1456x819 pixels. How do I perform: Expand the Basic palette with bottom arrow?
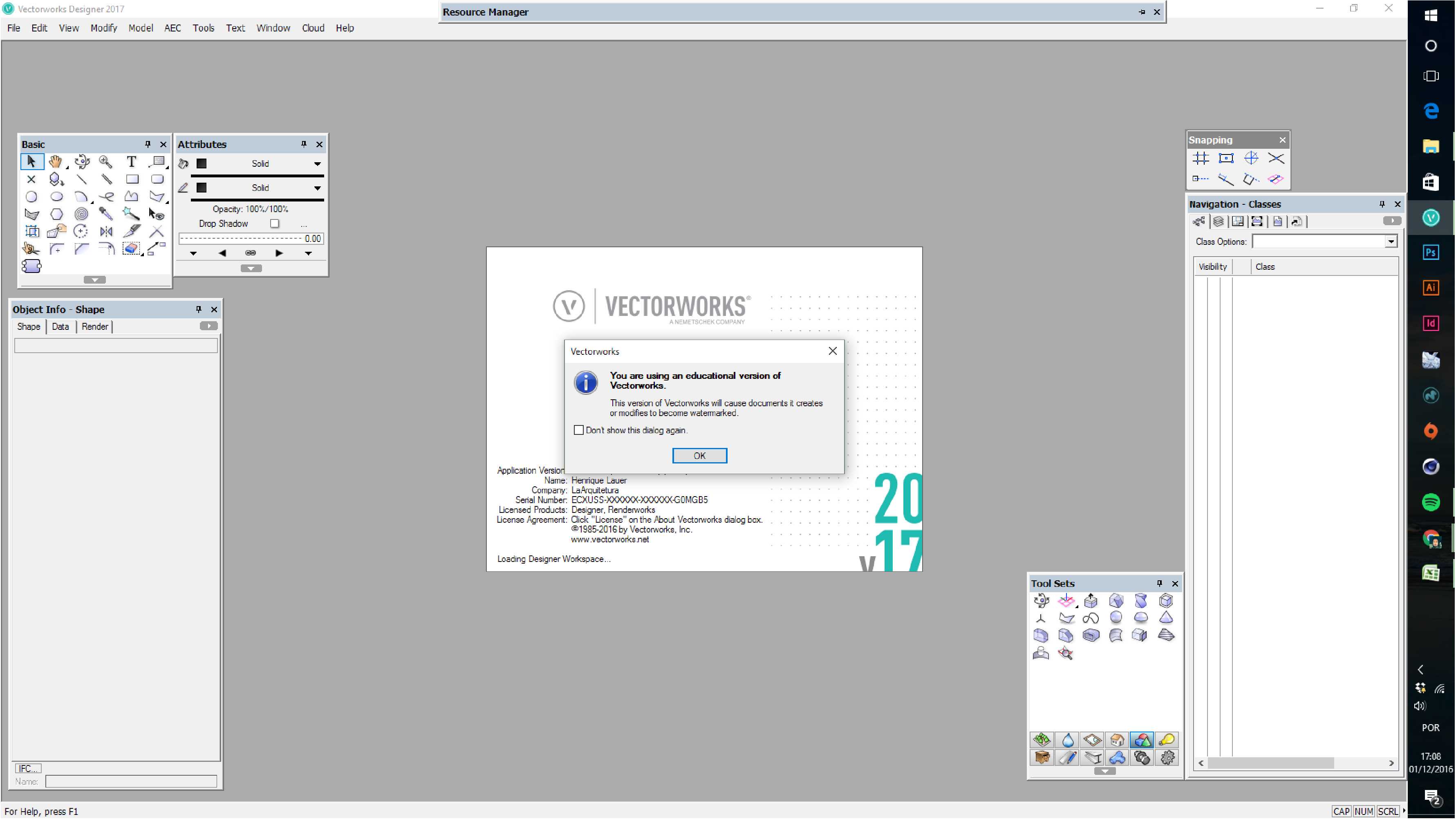(x=95, y=279)
